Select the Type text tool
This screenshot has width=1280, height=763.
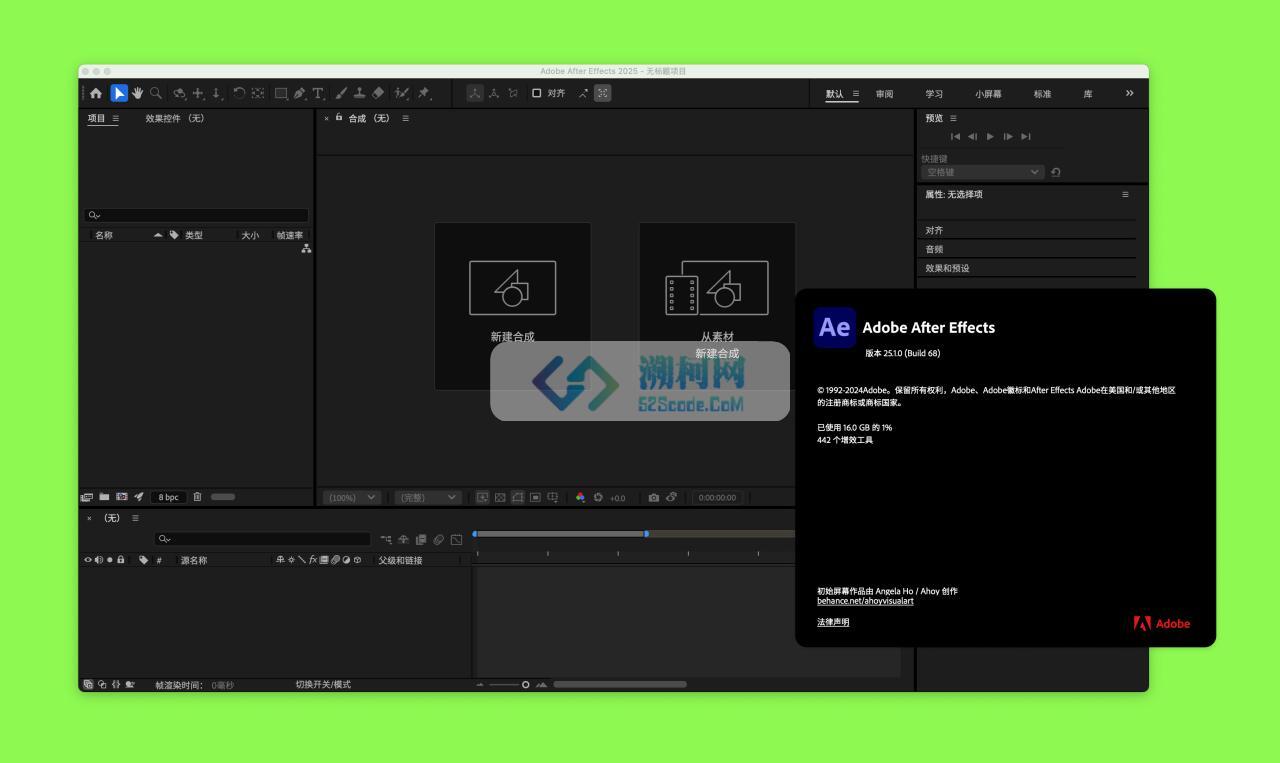(x=318, y=93)
